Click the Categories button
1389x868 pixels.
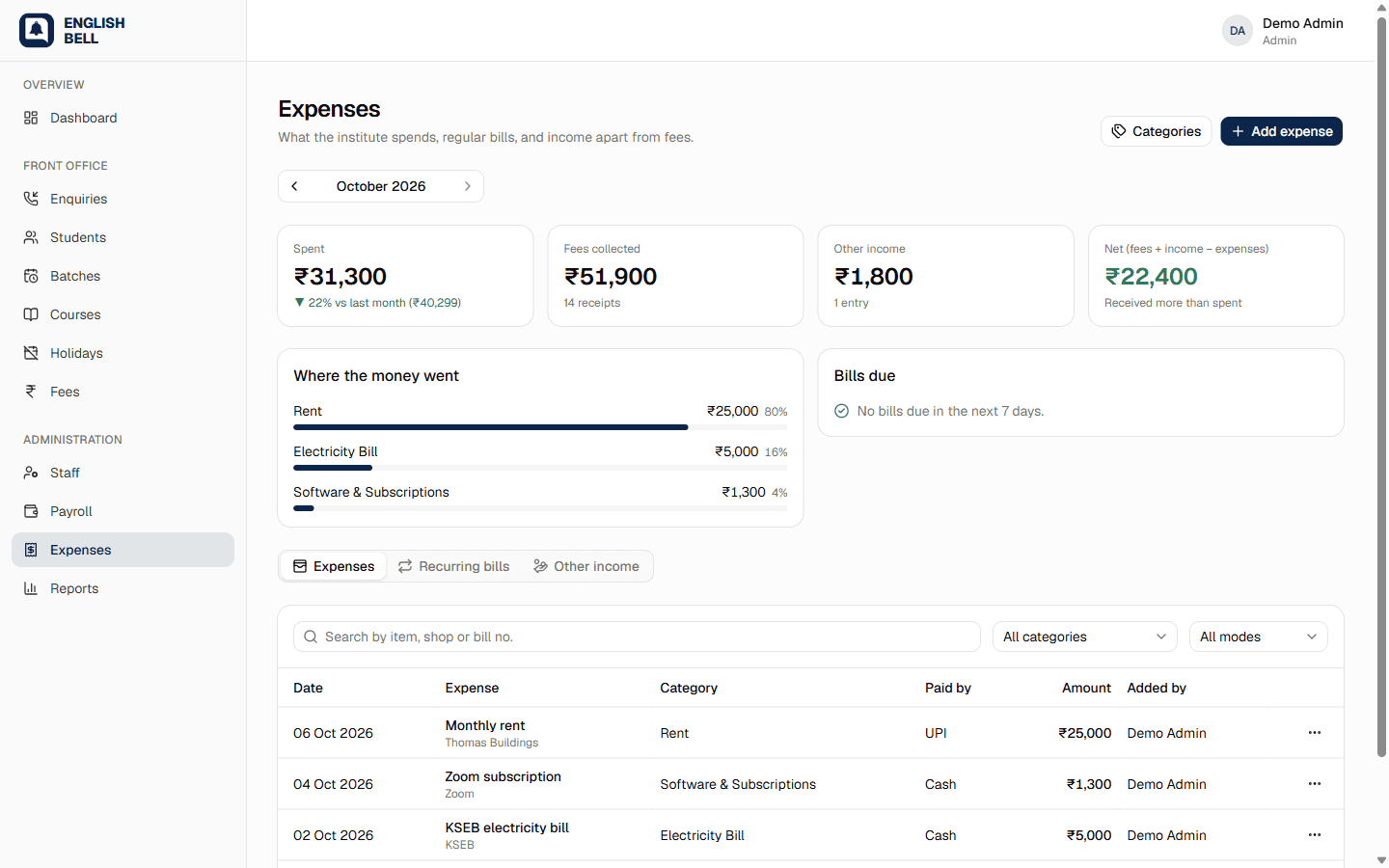[x=1157, y=131]
